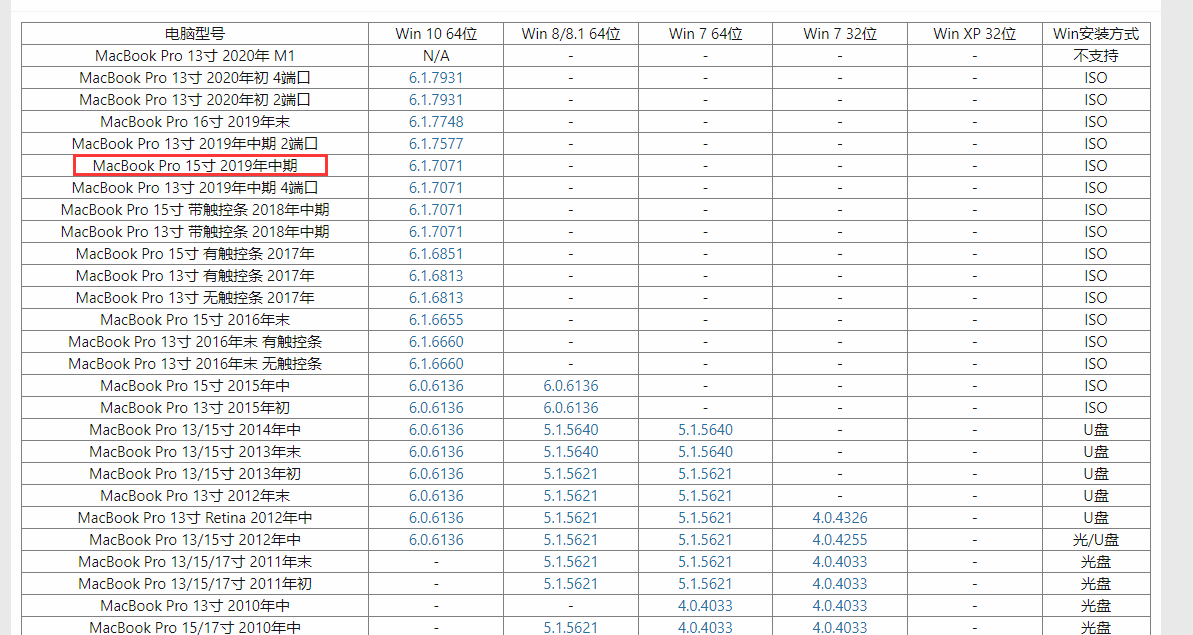Open Win 8/8.1 5.1.5621 link for 13/15/17寸 2011年末
1193x635 pixels.
click(x=571, y=563)
